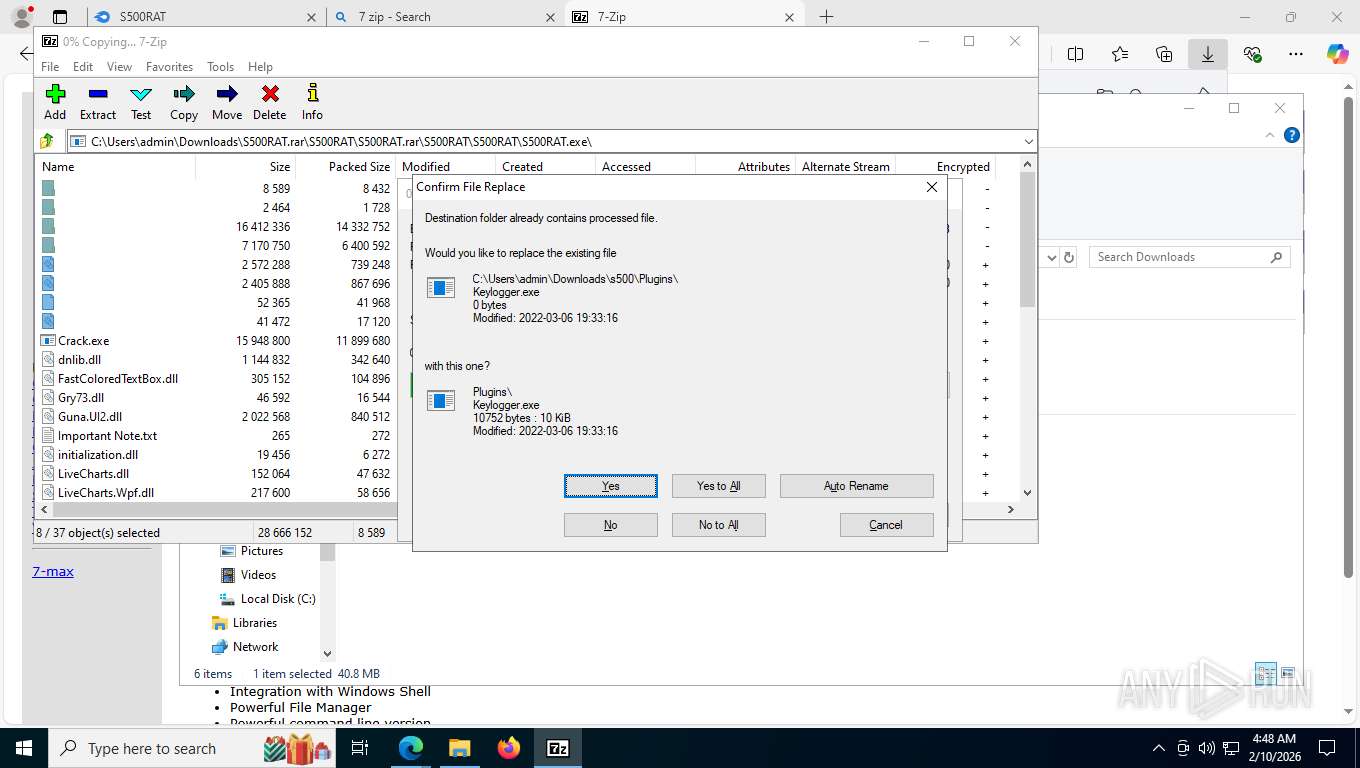Click the Explorer help icon
Viewport: 1360px width, 768px height.
[1292, 135]
